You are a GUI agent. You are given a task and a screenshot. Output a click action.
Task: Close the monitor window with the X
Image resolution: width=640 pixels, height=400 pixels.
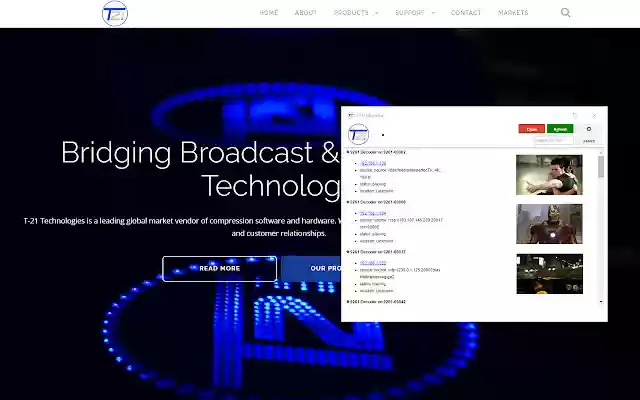pyautogui.click(x=594, y=116)
